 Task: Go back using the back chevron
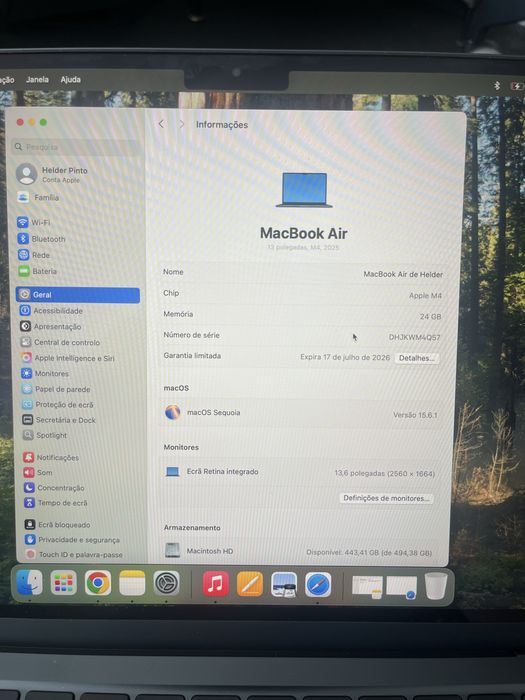pyautogui.click(x=161, y=124)
